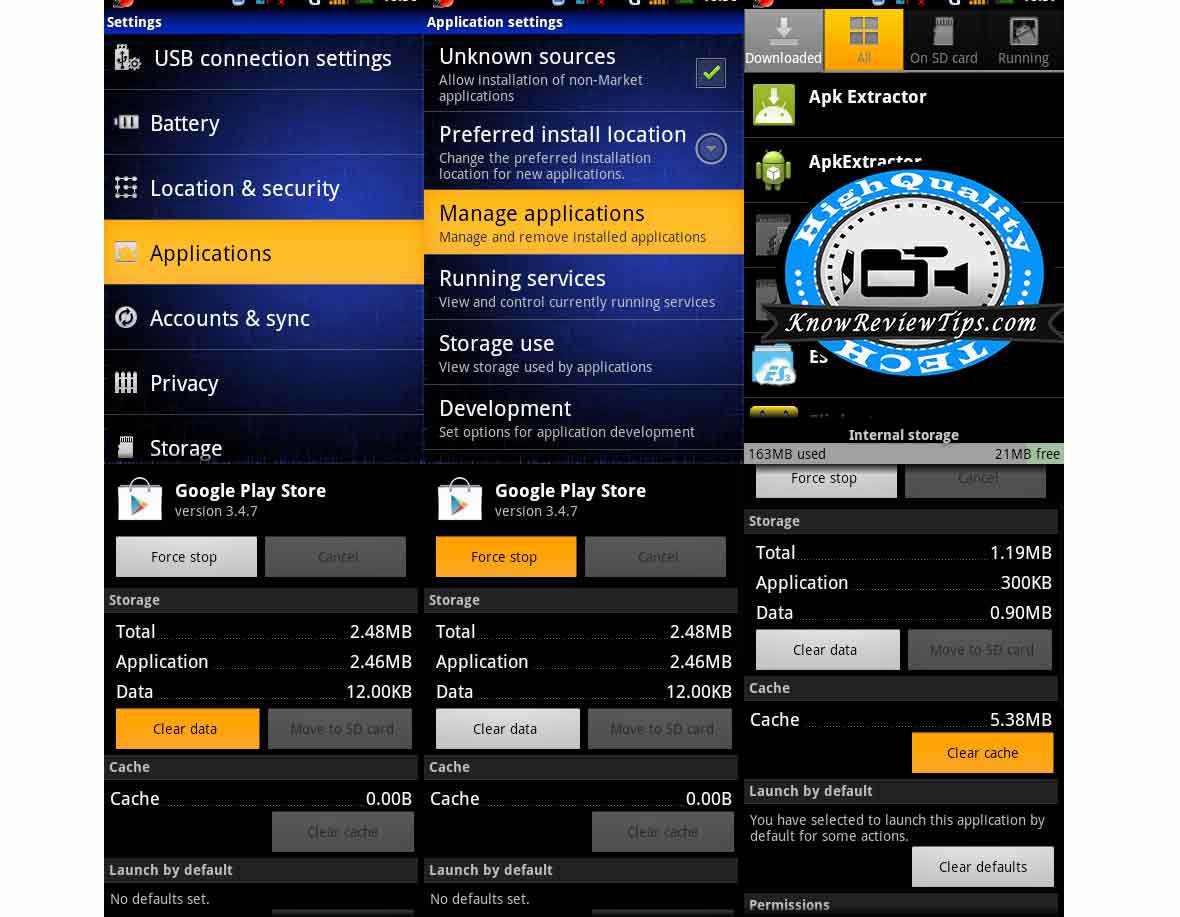This screenshot has height=917, width=1180.
Task: Expand the Preferred install location dropdown arrow
Action: tap(711, 149)
